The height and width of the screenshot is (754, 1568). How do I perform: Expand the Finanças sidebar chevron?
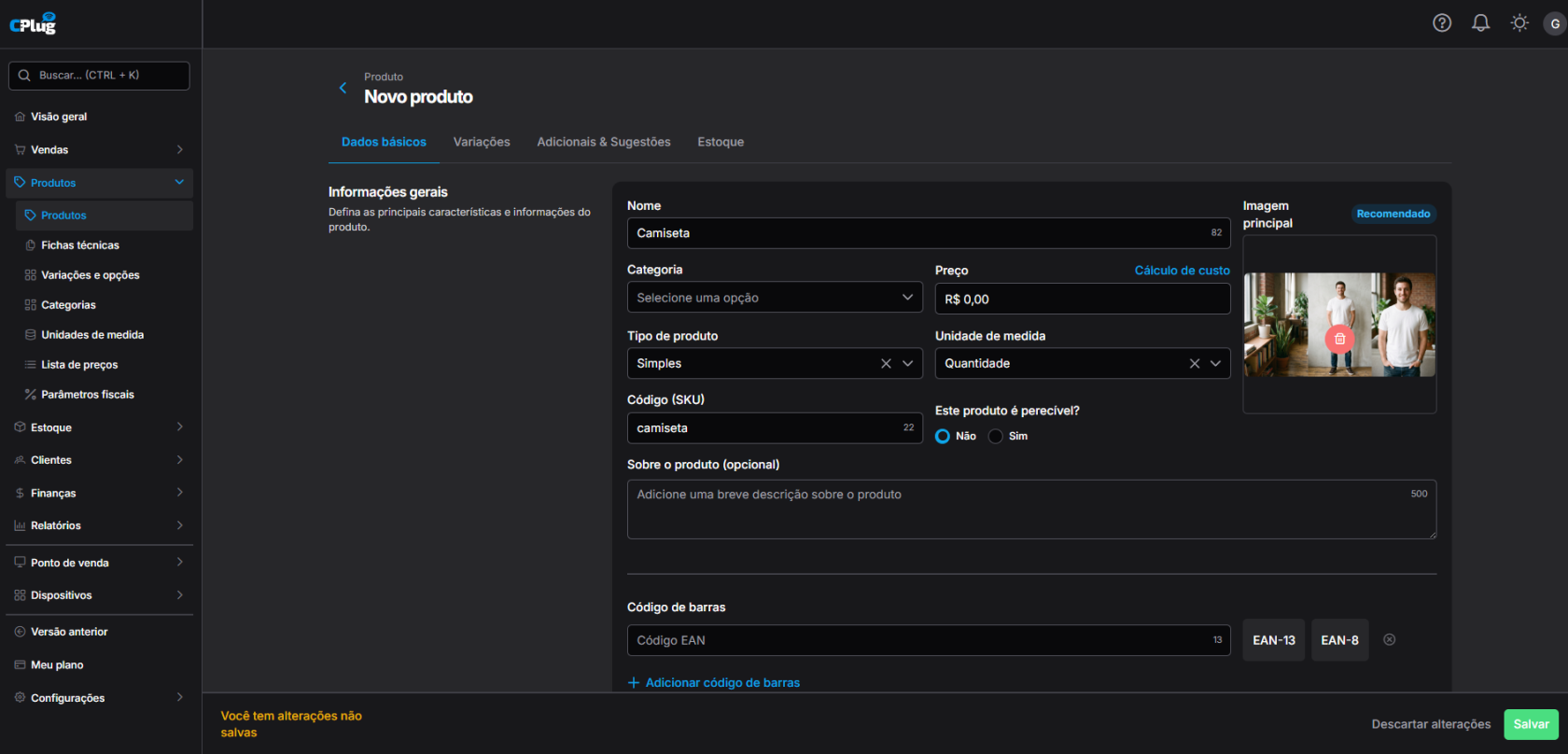179,493
